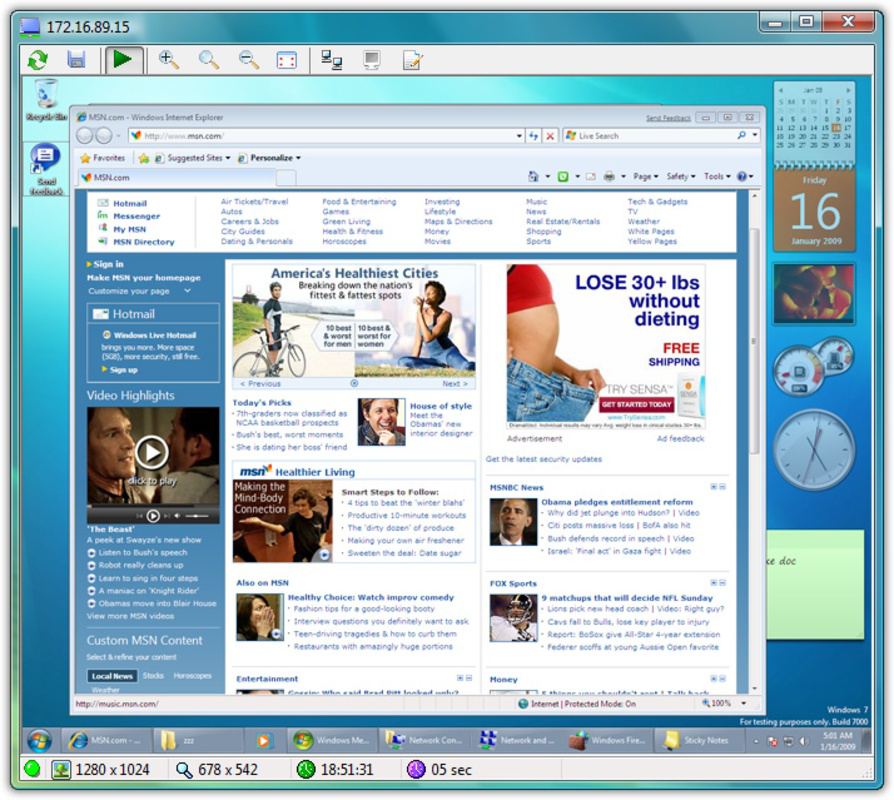Select the Send feedback desktop icon
Screen dimensions: 894x800
[46, 169]
